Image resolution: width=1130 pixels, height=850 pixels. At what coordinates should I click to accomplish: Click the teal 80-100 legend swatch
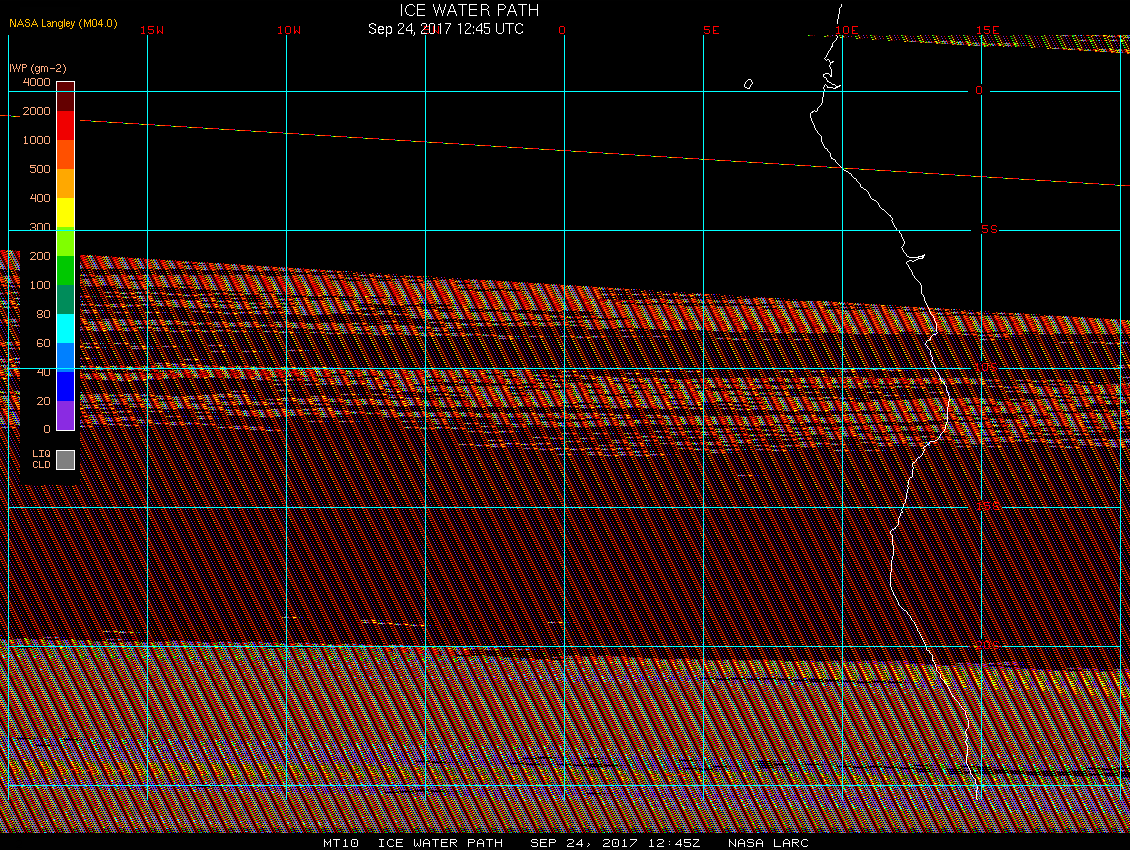tap(65, 299)
